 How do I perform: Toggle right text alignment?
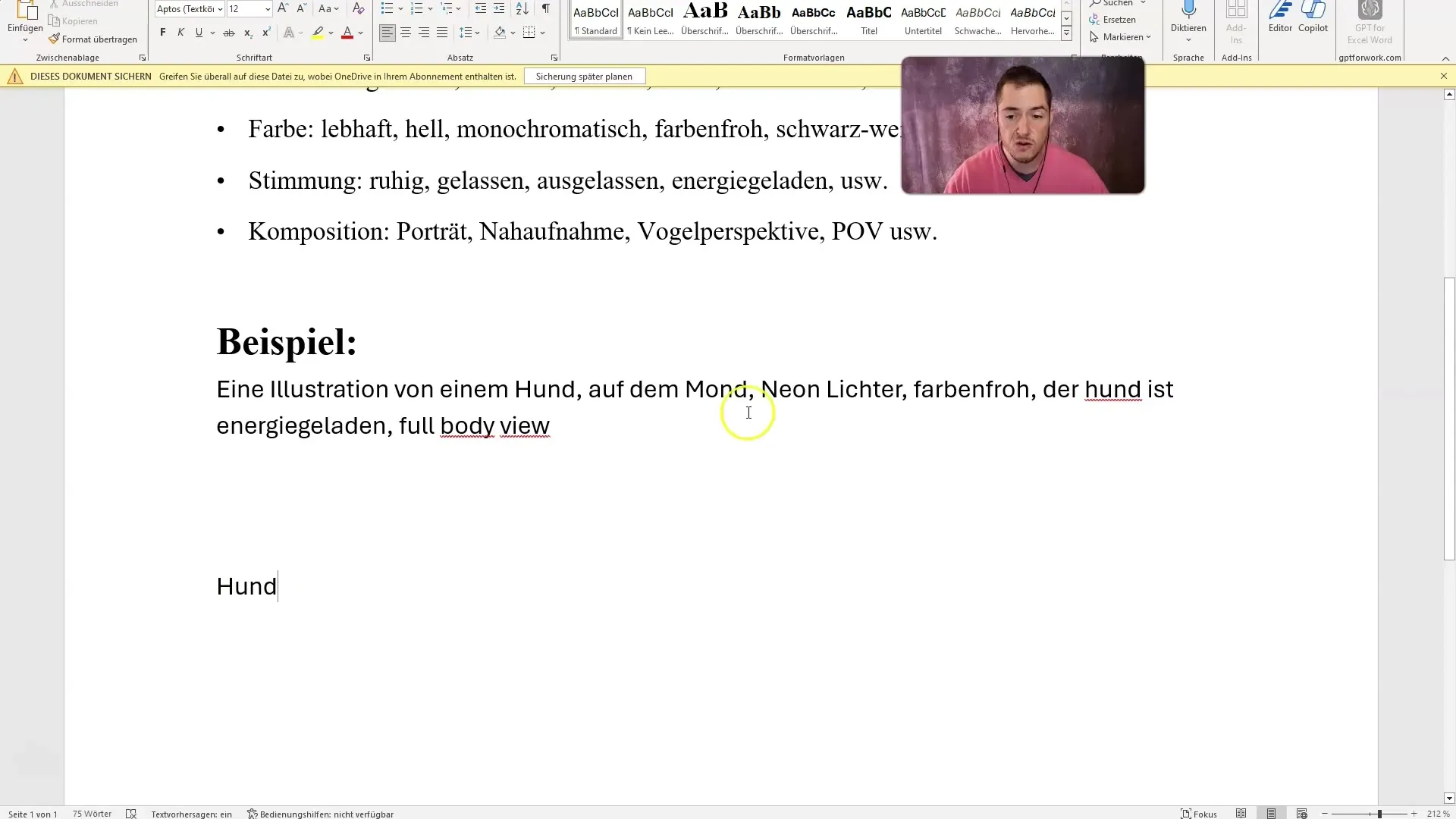click(x=424, y=33)
